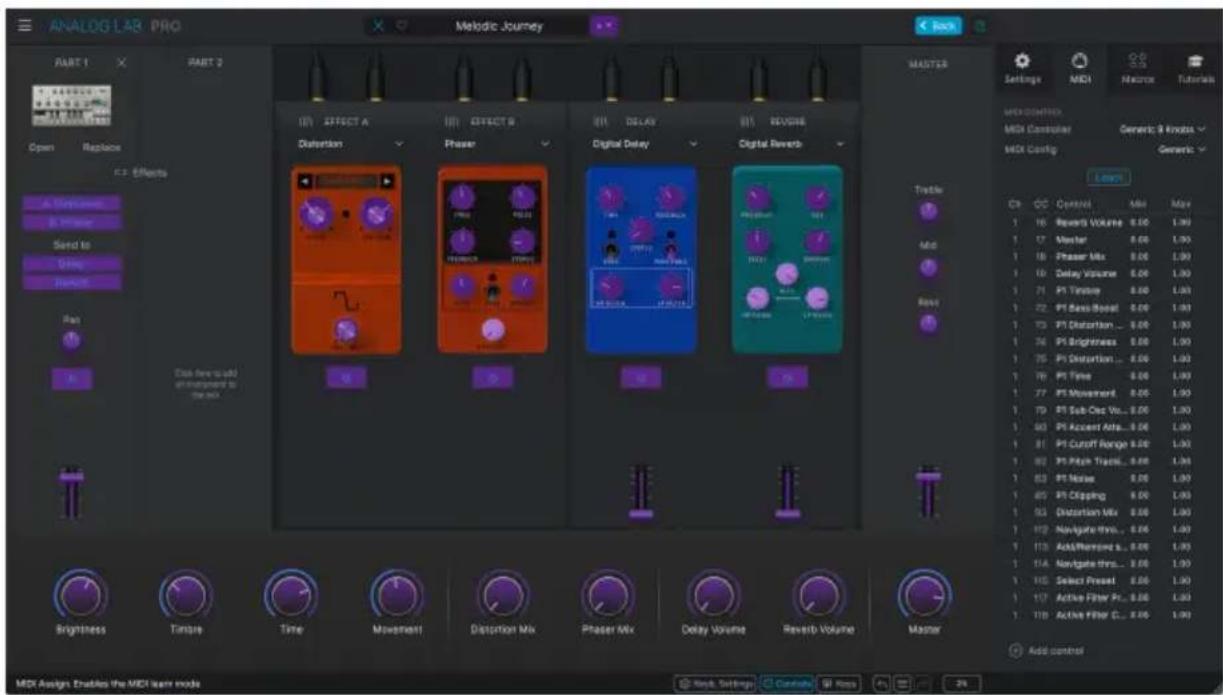
Task: Click previous distortion type arrow on pedal
Action: tap(307, 181)
